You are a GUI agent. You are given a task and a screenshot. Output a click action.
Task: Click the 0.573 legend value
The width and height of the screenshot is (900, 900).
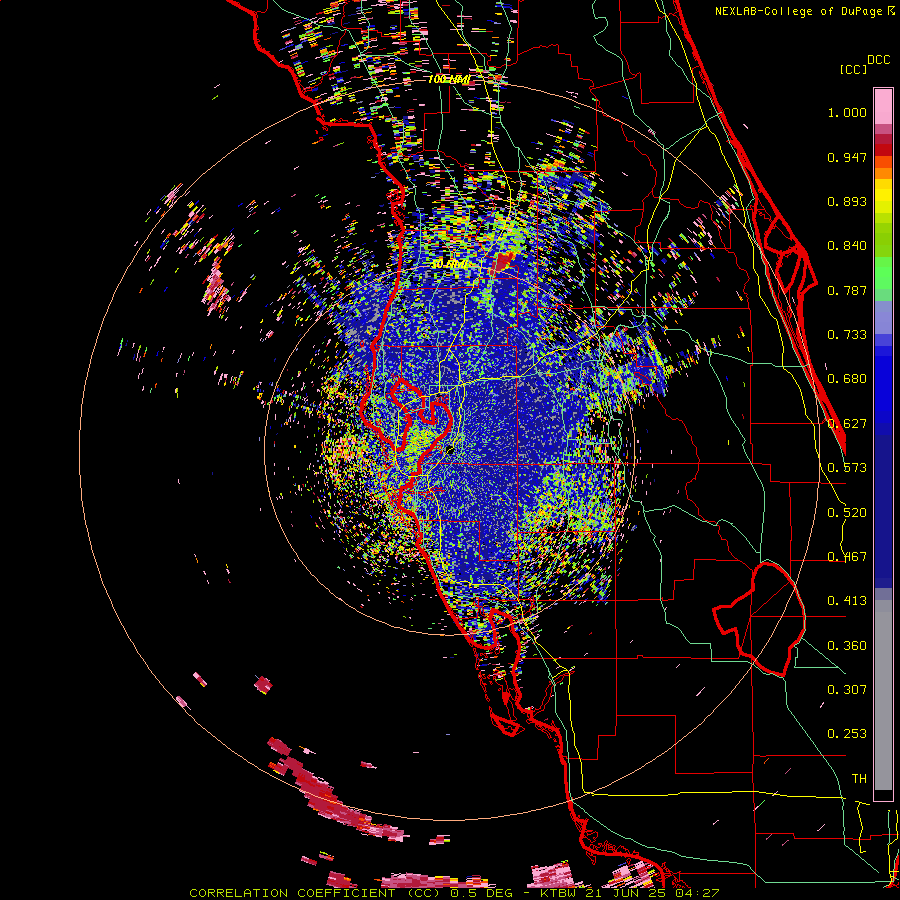point(847,468)
